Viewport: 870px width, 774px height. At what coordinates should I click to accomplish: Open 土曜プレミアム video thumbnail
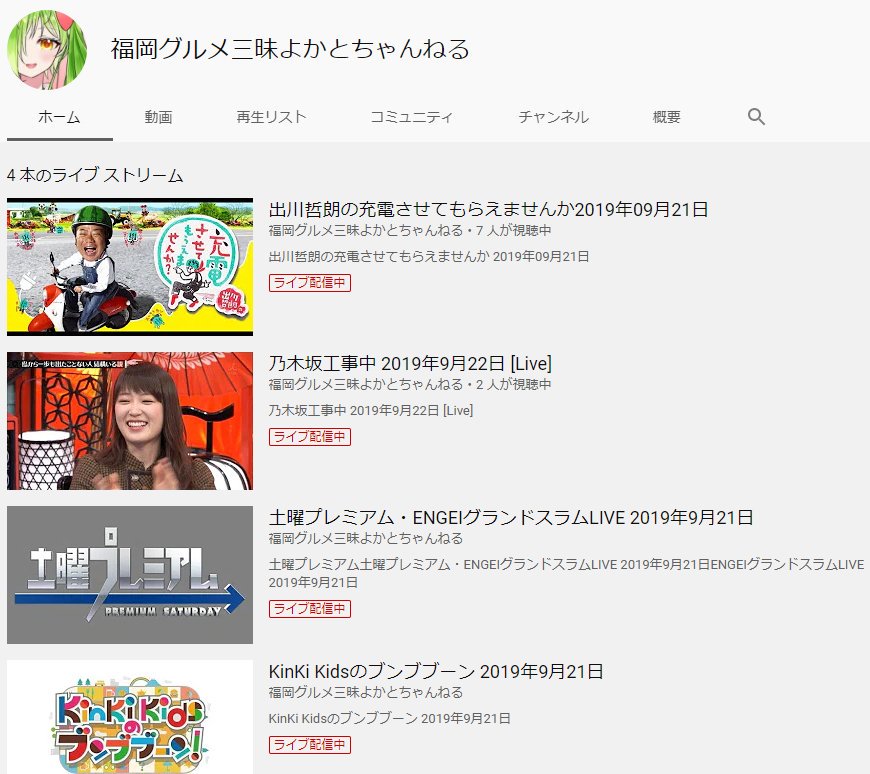click(x=130, y=575)
